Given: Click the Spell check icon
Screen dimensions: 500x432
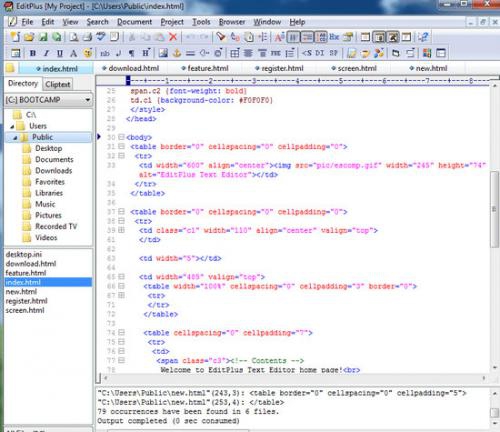Looking at the screenshot, I should (101, 37).
